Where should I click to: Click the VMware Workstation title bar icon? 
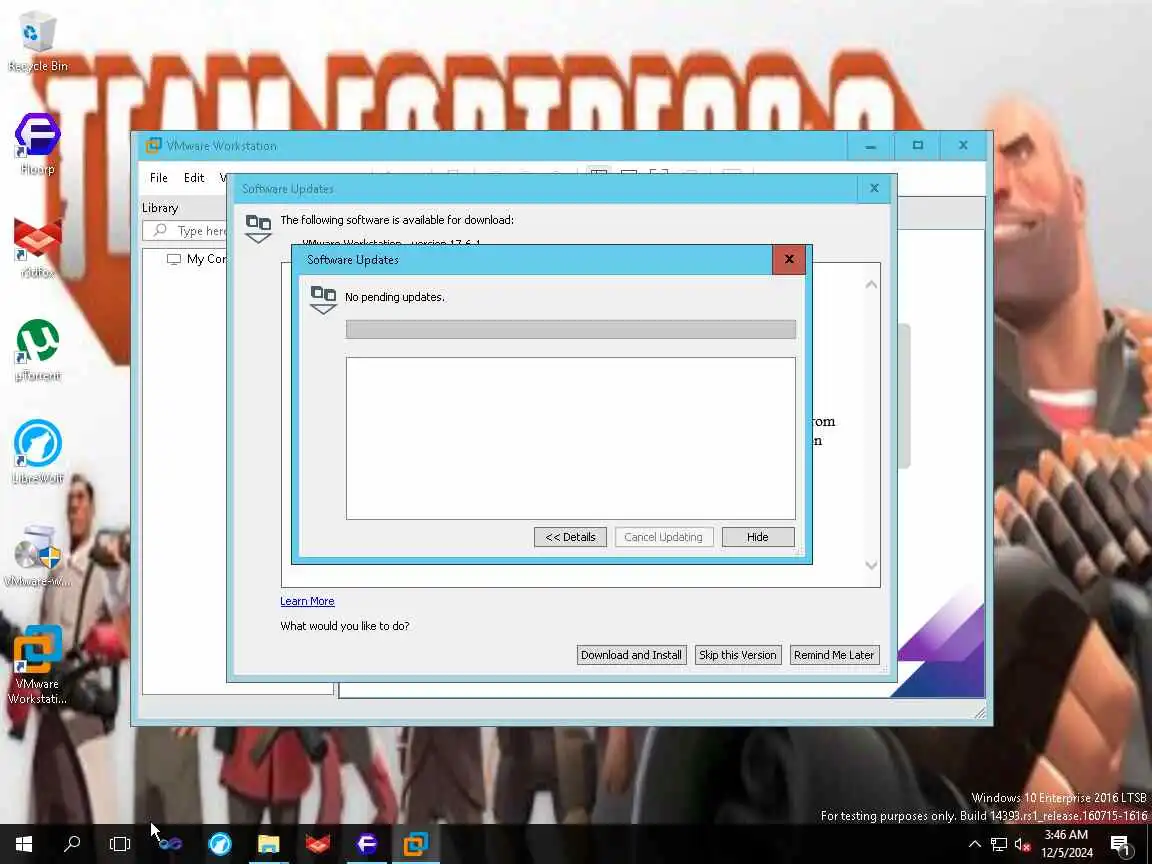(x=153, y=145)
